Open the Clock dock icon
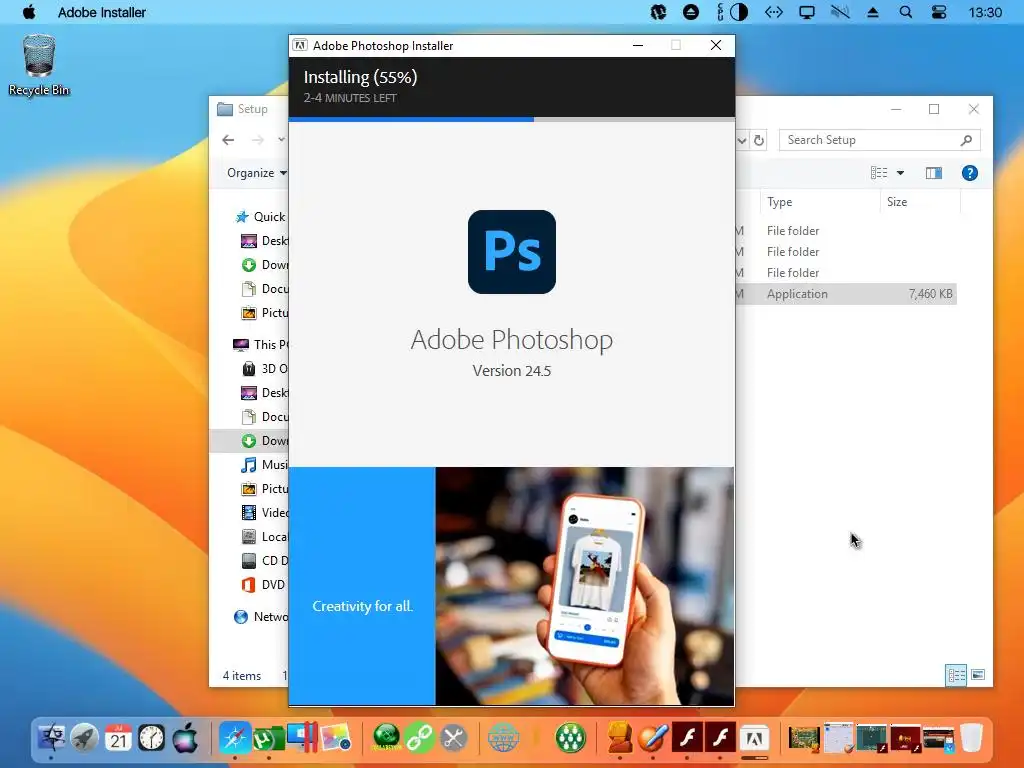 point(152,738)
